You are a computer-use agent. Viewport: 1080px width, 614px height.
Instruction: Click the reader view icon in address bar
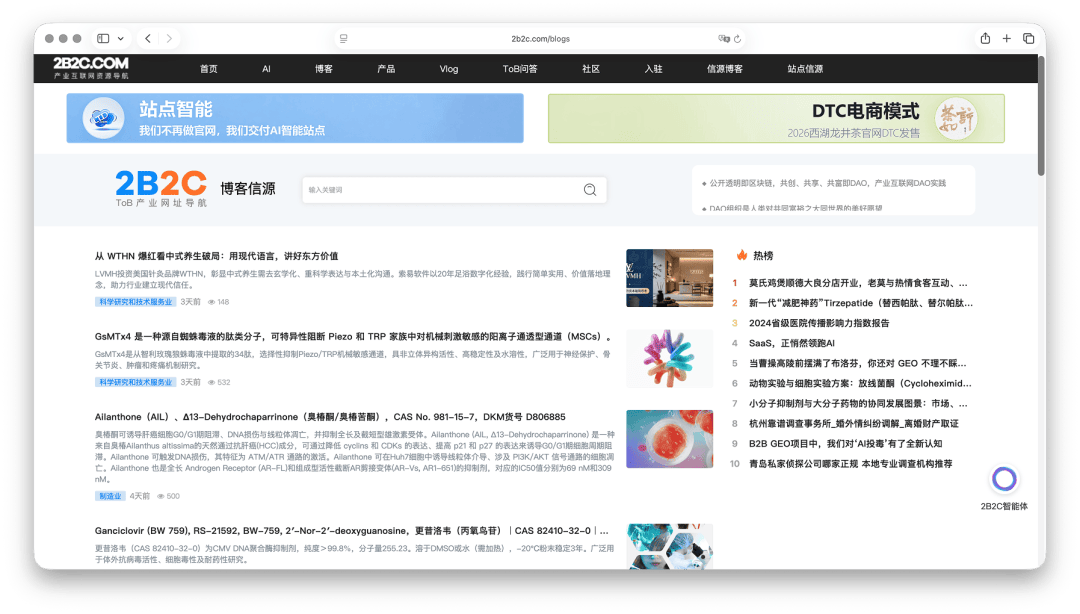pos(344,39)
